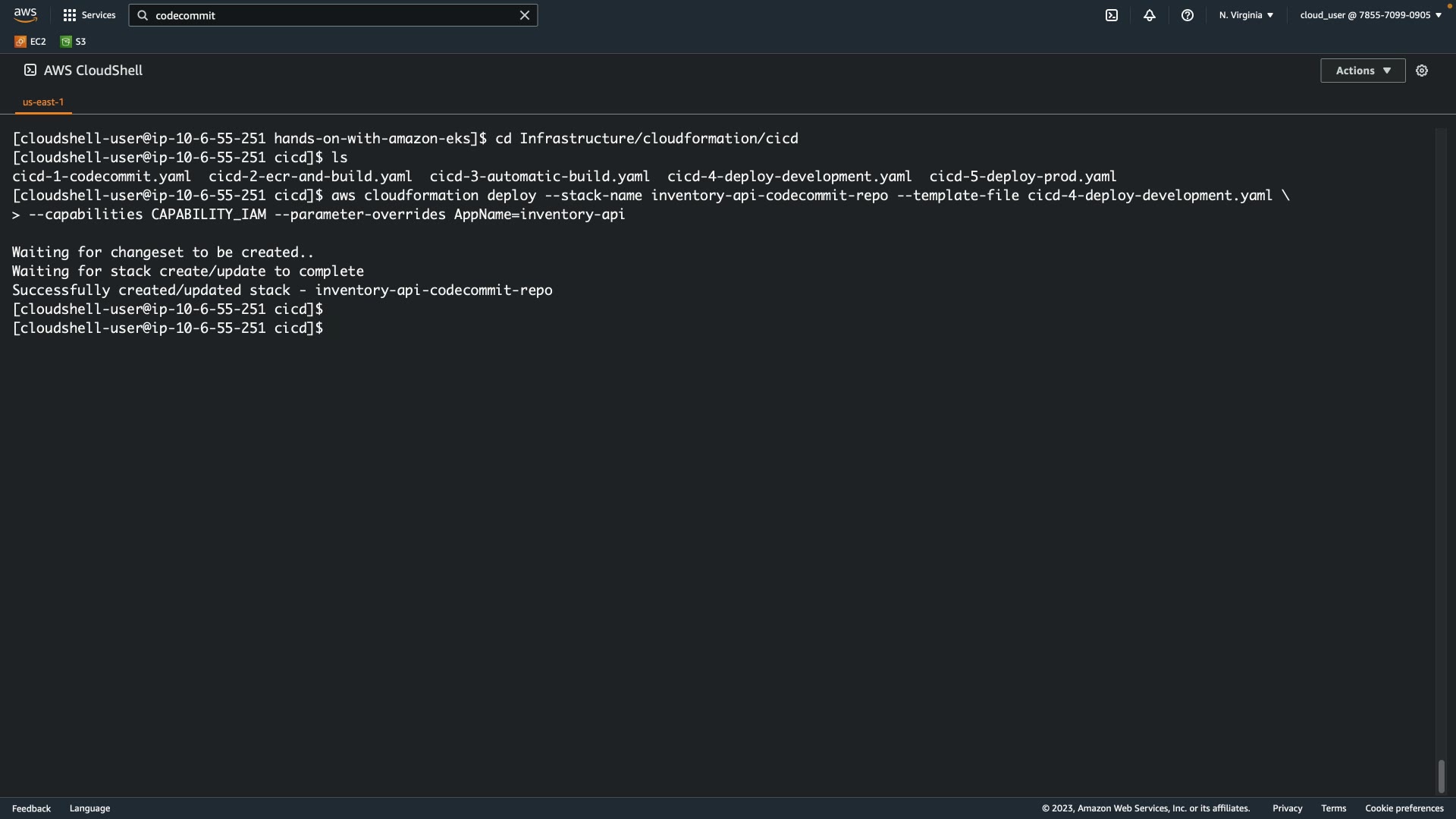Click the Feedback link
This screenshot has height=819, width=1456.
click(31, 808)
